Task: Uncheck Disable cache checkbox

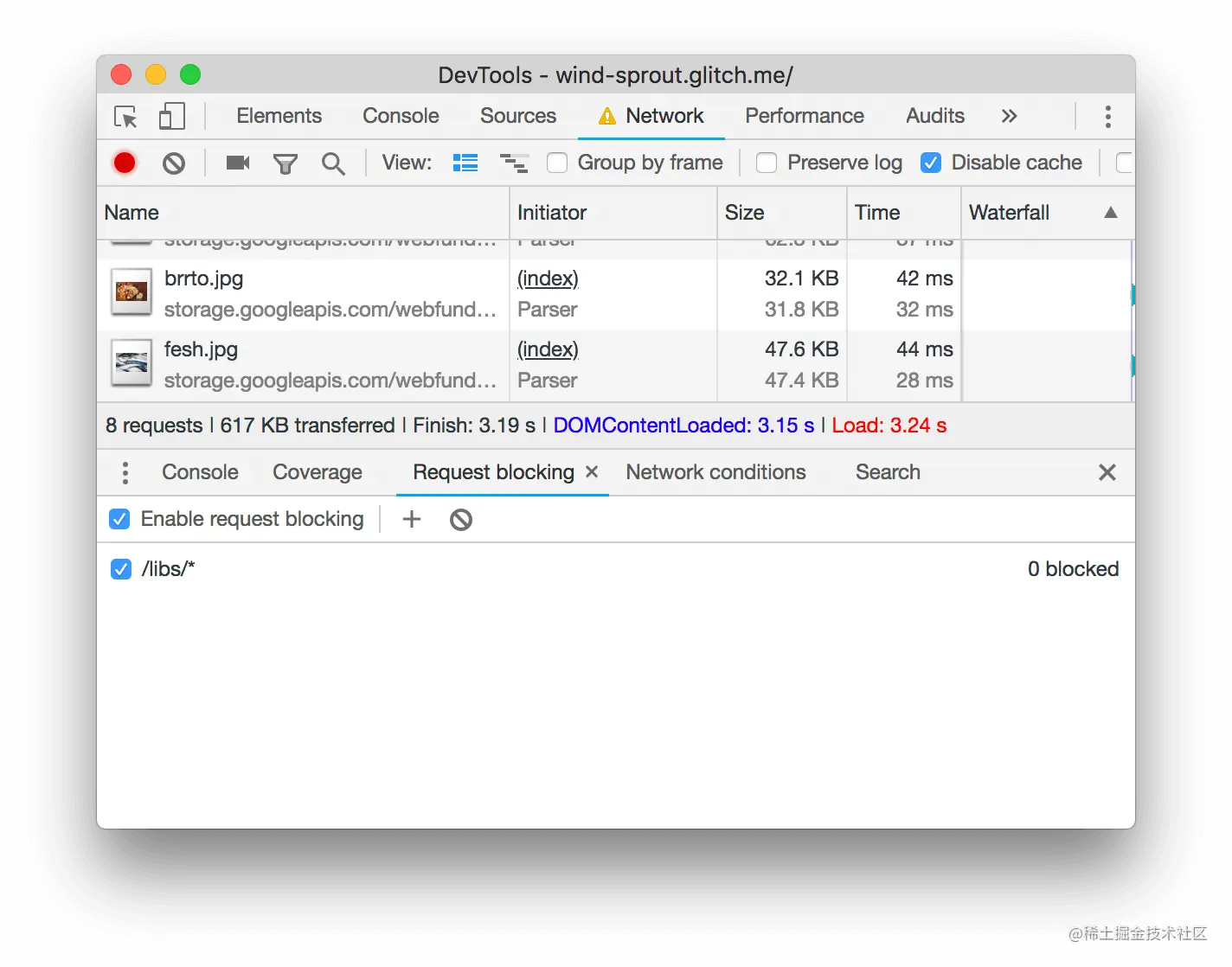Action: point(931,163)
